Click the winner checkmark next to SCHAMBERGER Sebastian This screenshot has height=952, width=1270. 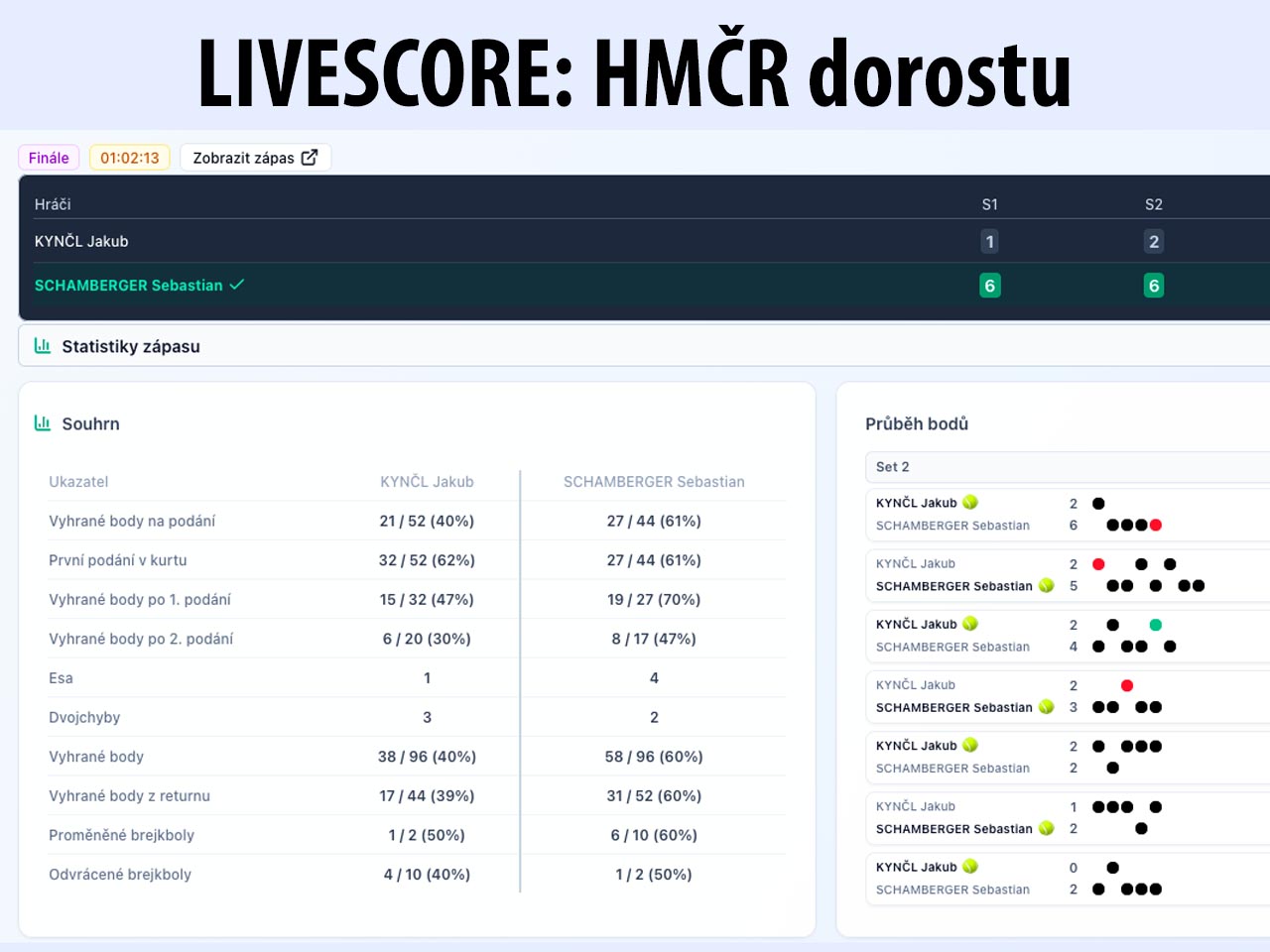(x=237, y=285)
